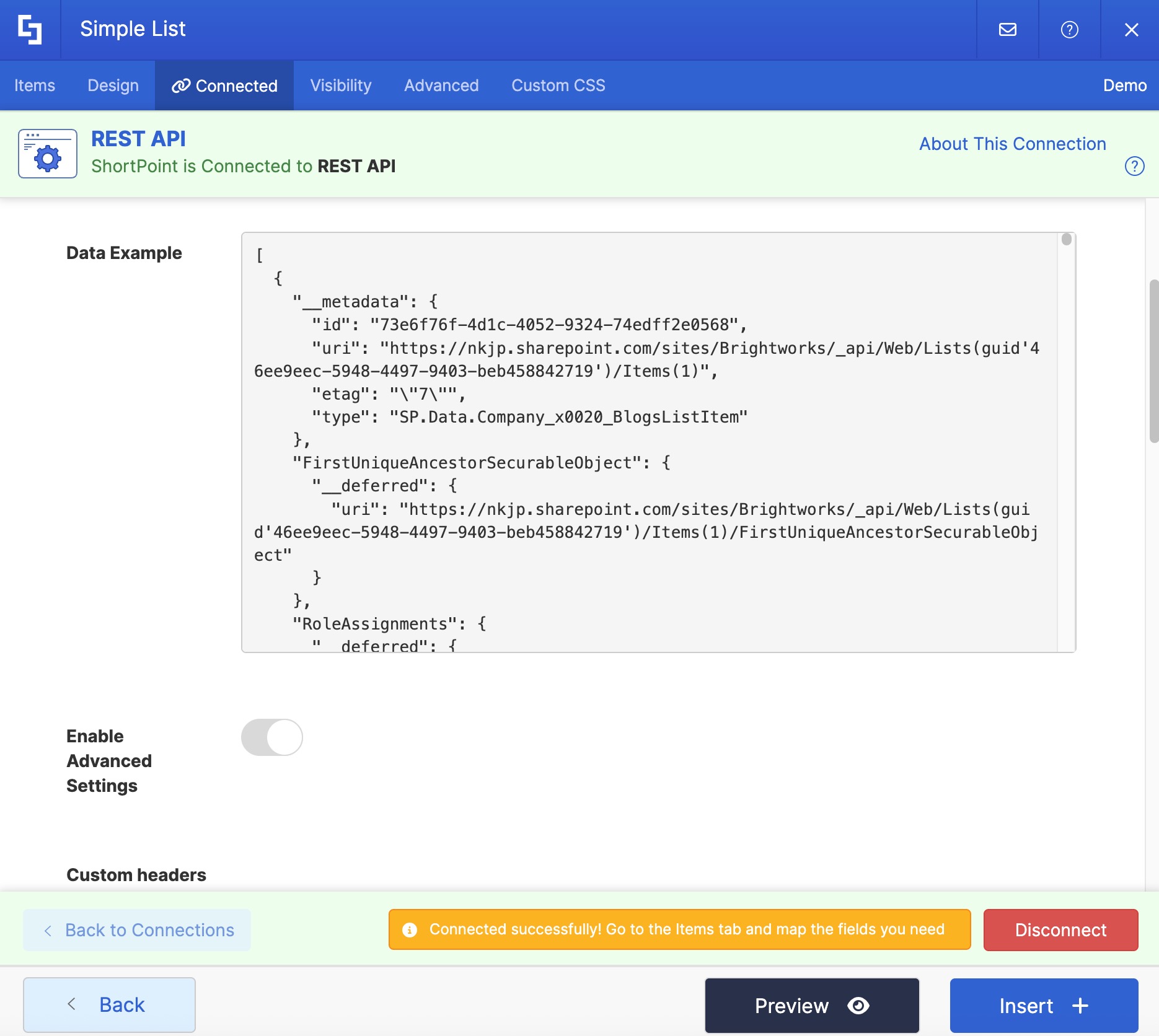Screen dimensions: 1159x1036
Task: Click the "FirstUniqueAncestorSecurableObject" key line
Action: (482, 463)
